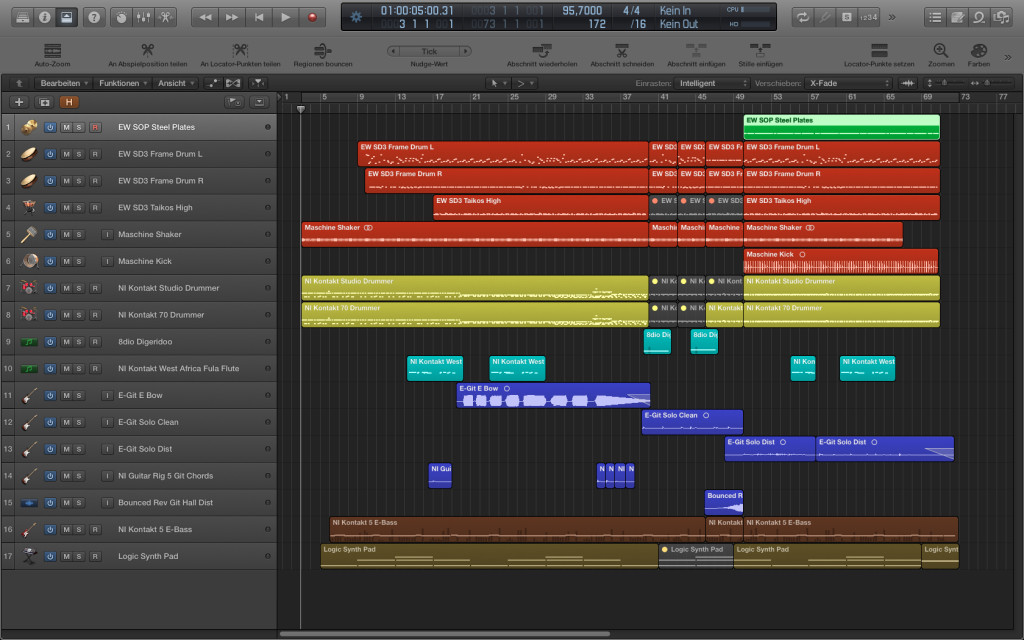
Task: Click the tempo value 95,7000
Action: pyautogui.click(x=582, y=11)
